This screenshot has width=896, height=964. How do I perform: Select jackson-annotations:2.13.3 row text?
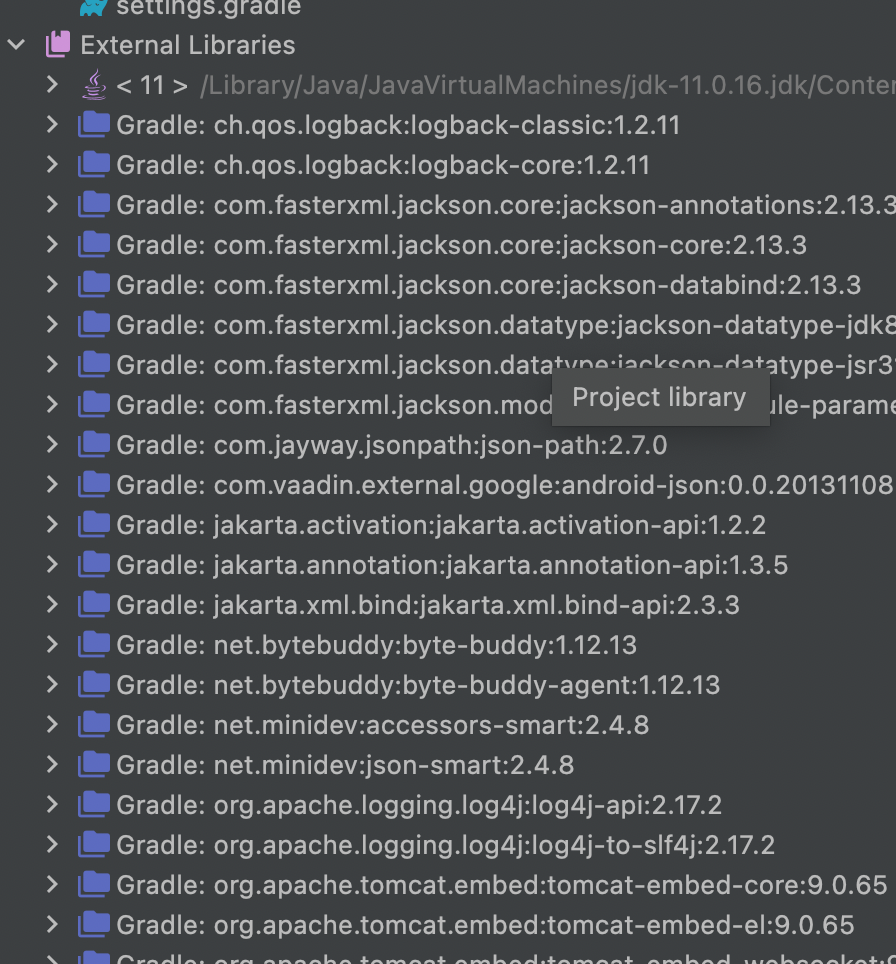506,205
